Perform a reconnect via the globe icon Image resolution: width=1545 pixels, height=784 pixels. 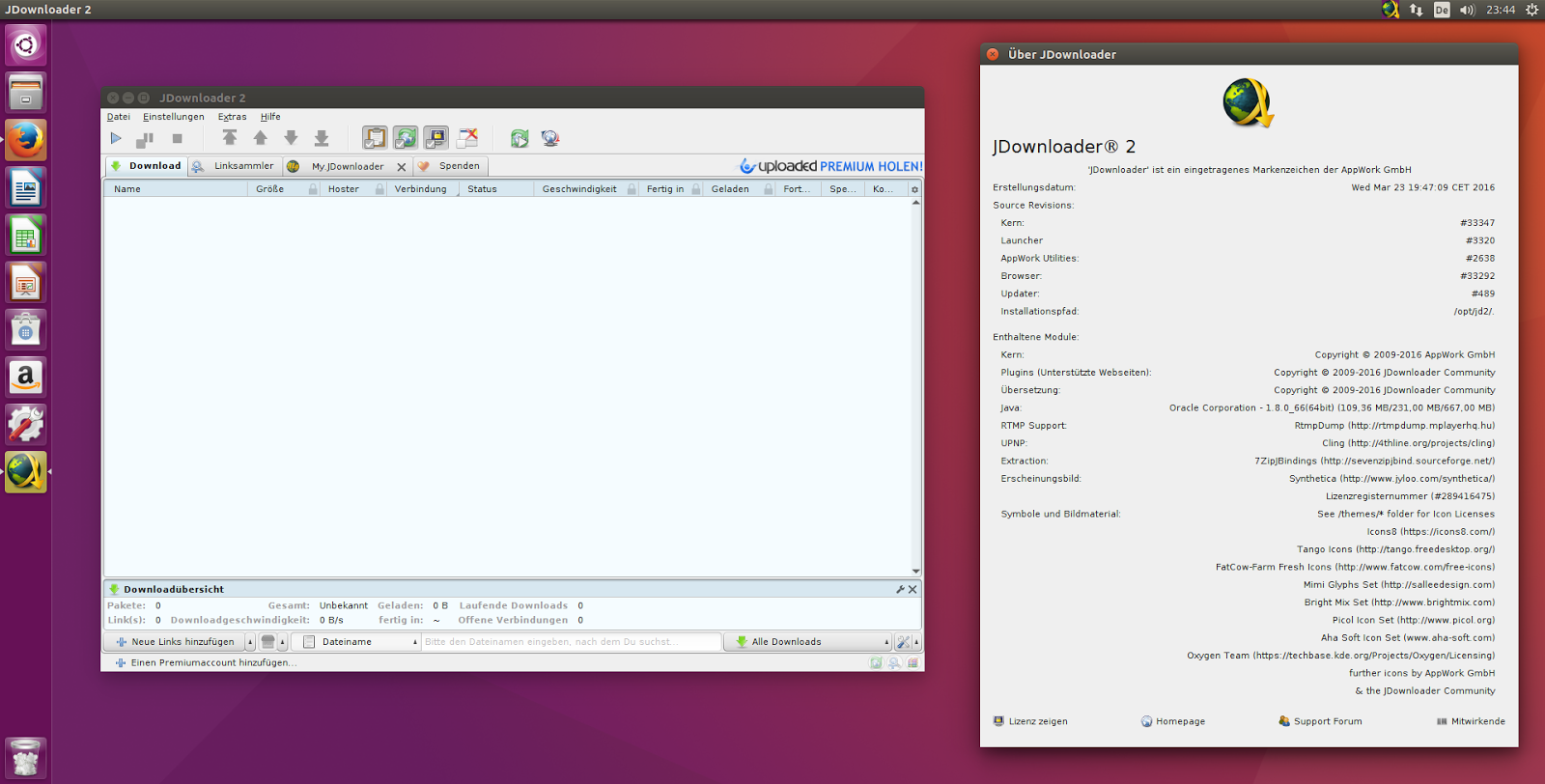click(550, 138)
